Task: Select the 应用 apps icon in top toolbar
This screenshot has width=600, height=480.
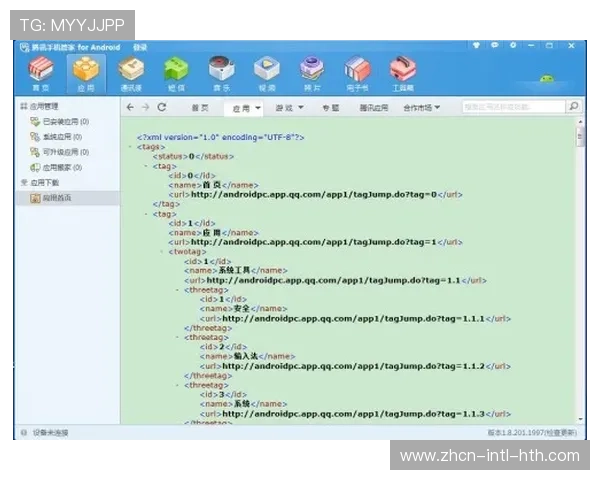Action: point(86,72)
